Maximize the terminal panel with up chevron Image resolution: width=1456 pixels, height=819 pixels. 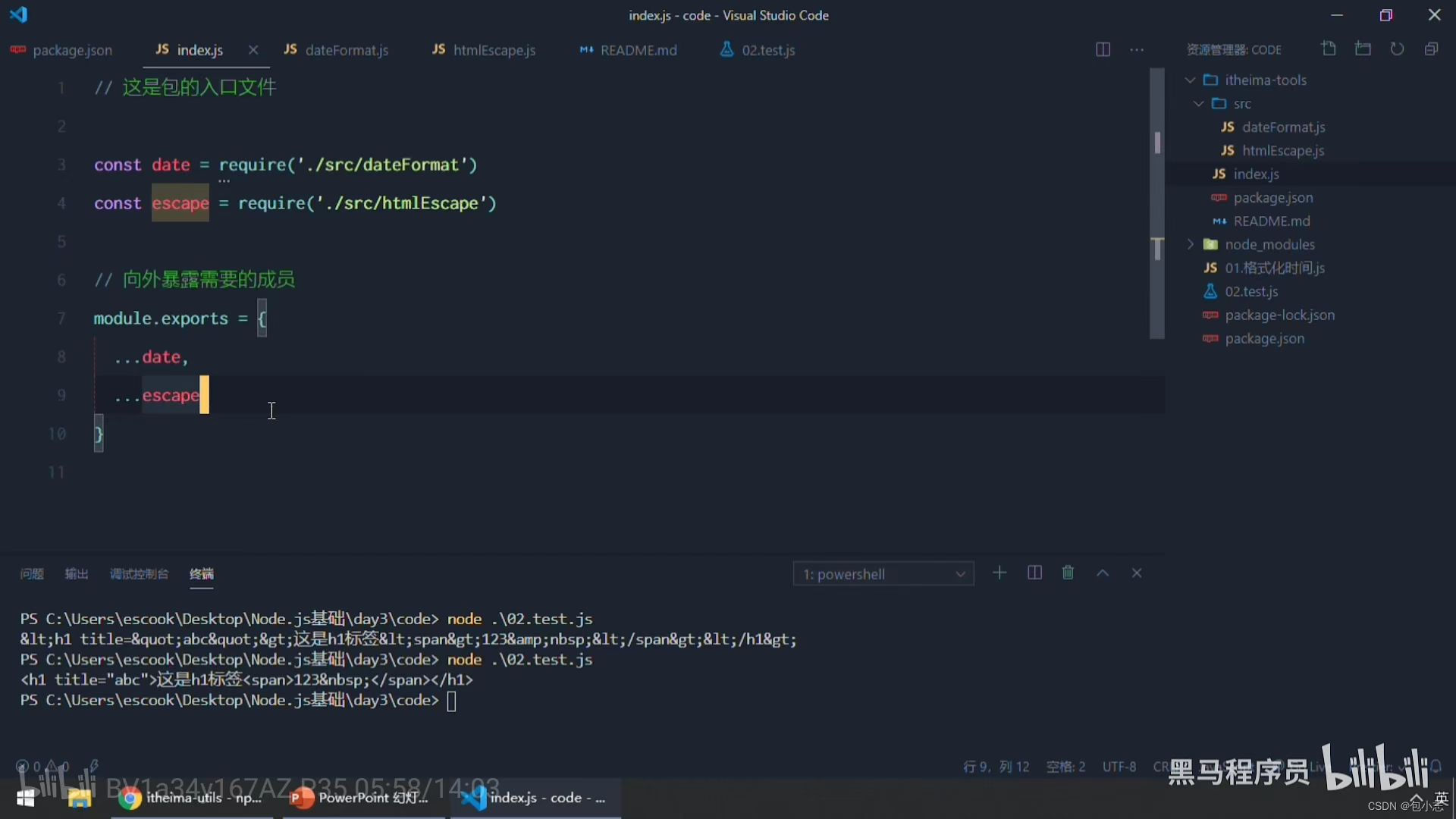tap(1103, 573)
